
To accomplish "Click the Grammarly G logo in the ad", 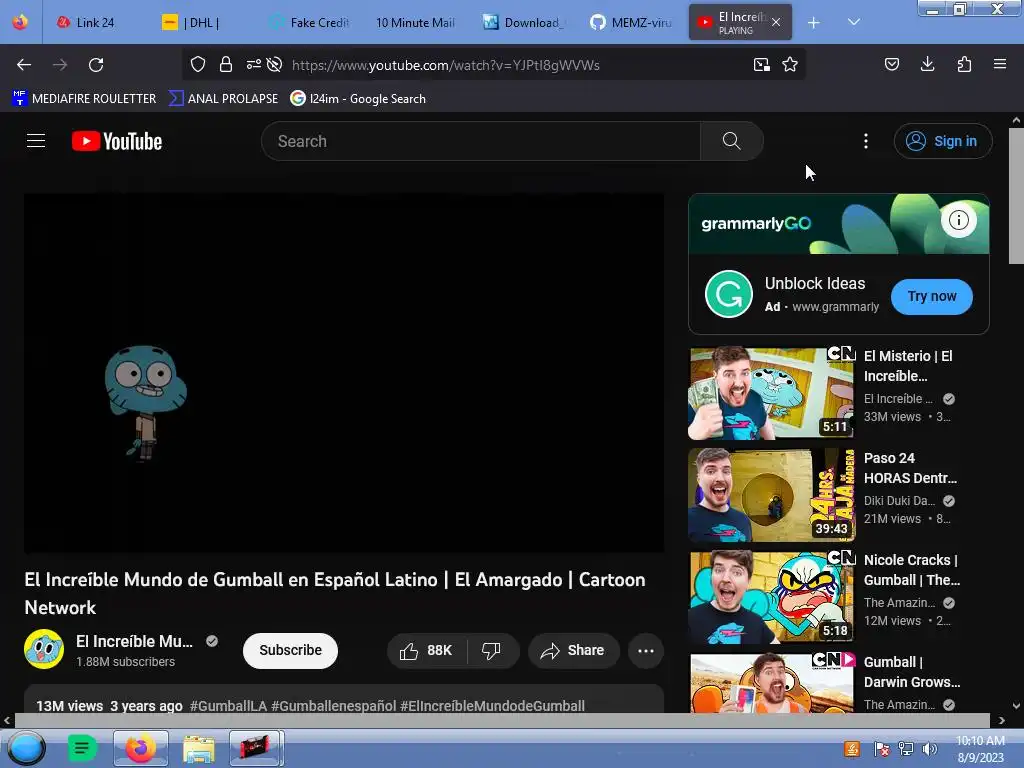I will (729, 294).
